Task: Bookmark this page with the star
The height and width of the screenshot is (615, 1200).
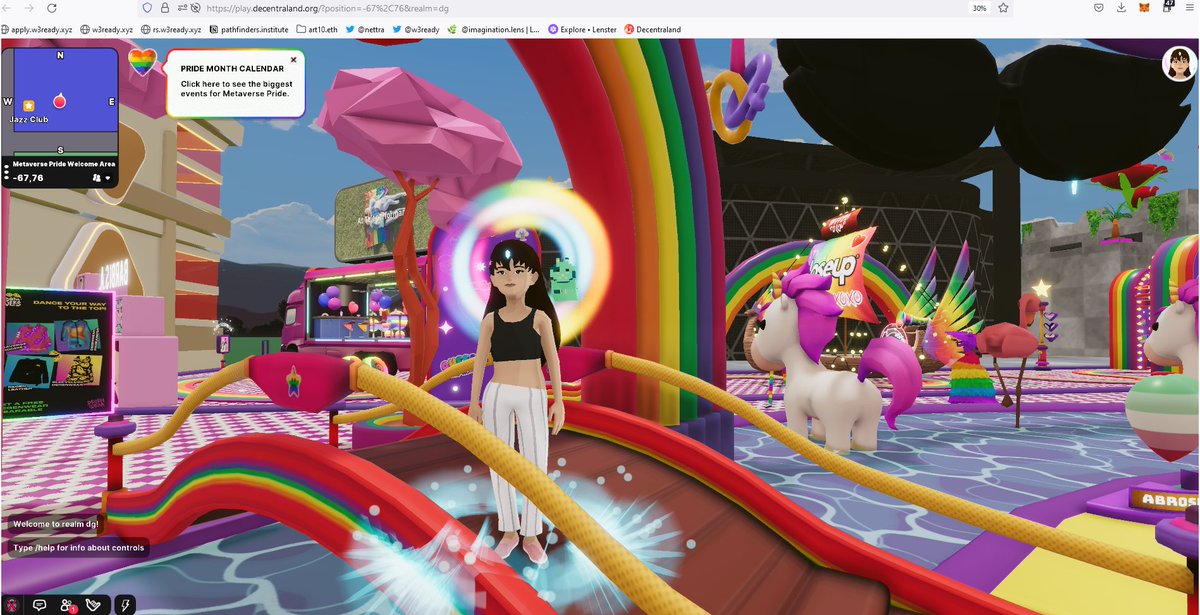Action: (x=1002, y=7)
